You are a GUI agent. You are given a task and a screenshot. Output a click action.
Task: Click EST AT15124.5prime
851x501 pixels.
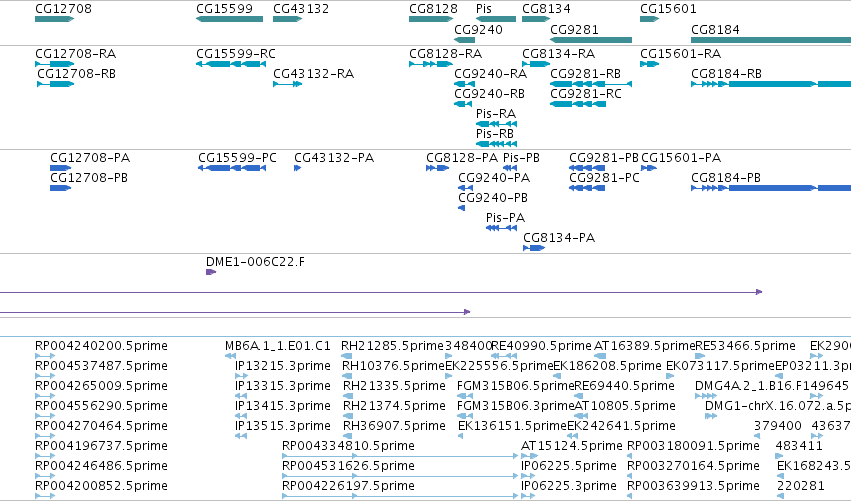tap(529, 457)
